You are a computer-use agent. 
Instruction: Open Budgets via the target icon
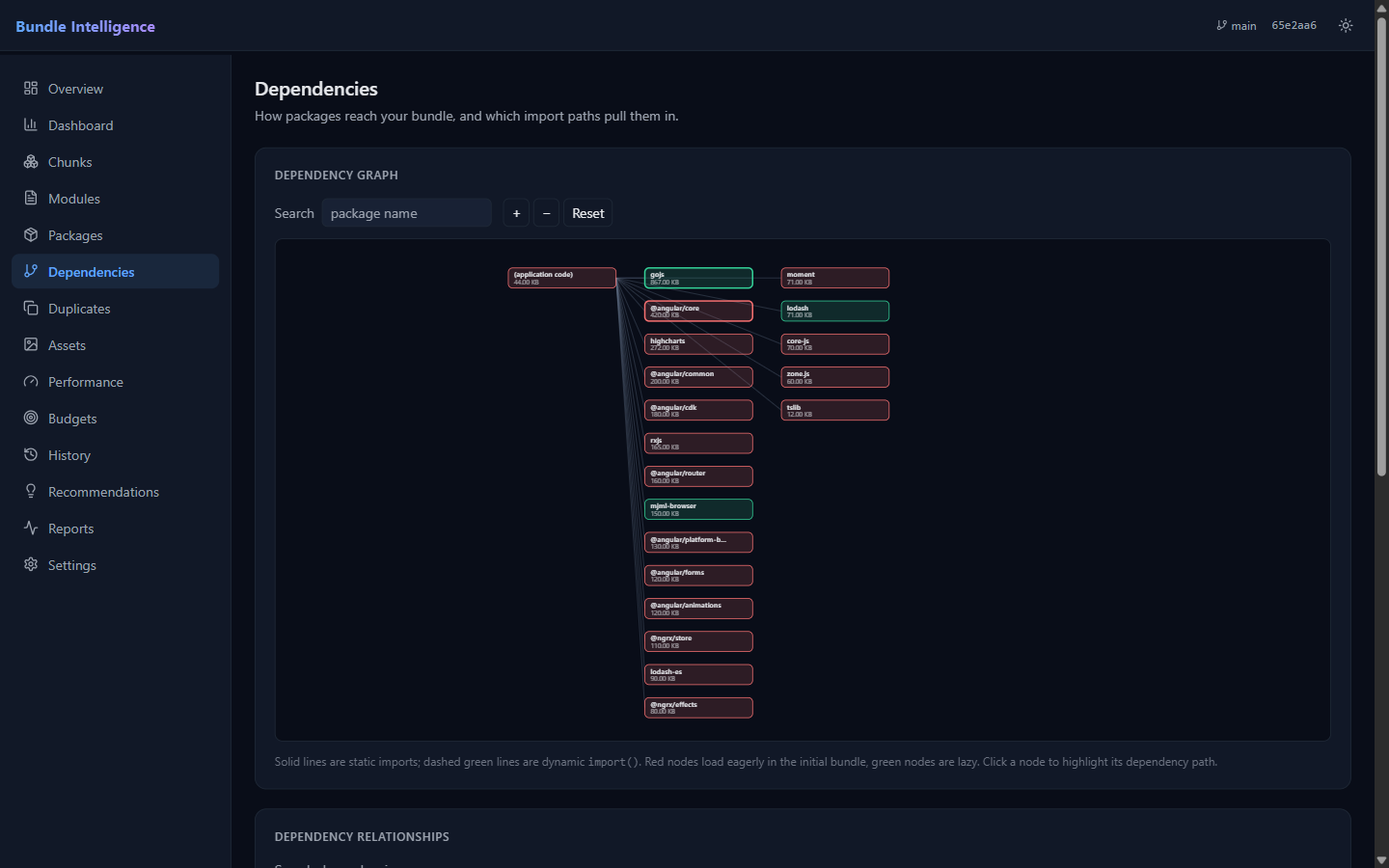[31, 418]
